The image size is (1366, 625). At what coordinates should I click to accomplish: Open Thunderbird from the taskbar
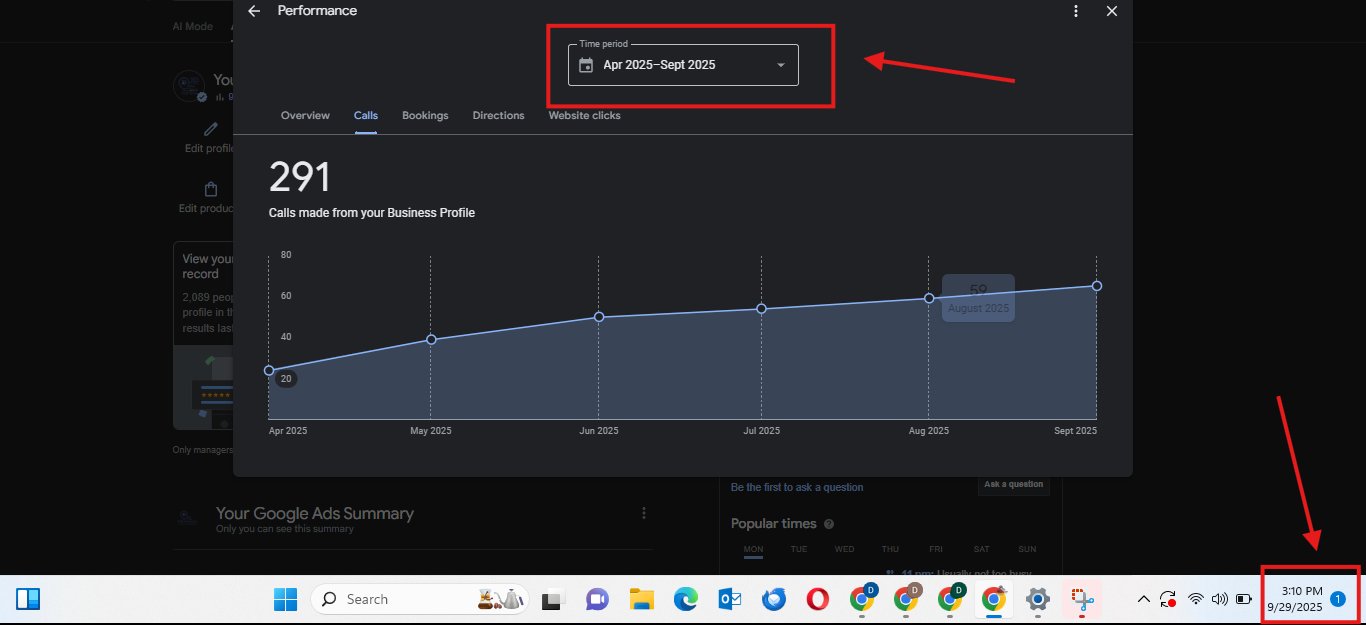[773, 599]
